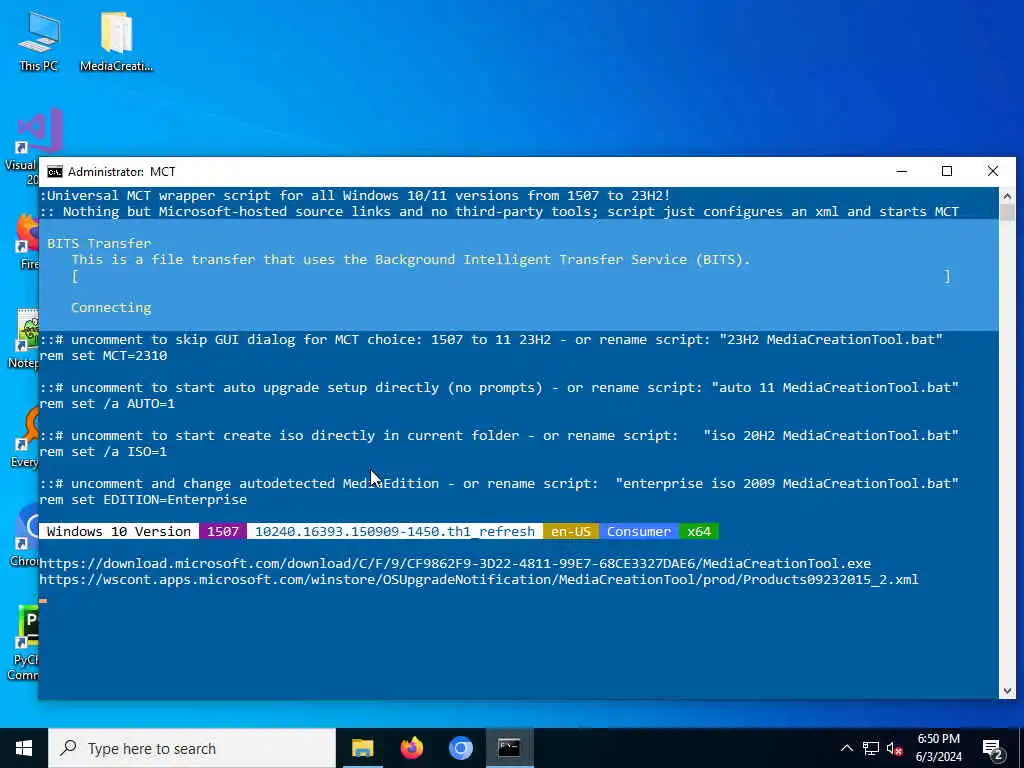Image resolution: width=1024 pixels, height=768 pixels.
Task: Click the BITS Transfer heading text
Action: click(x=99, y=244)
